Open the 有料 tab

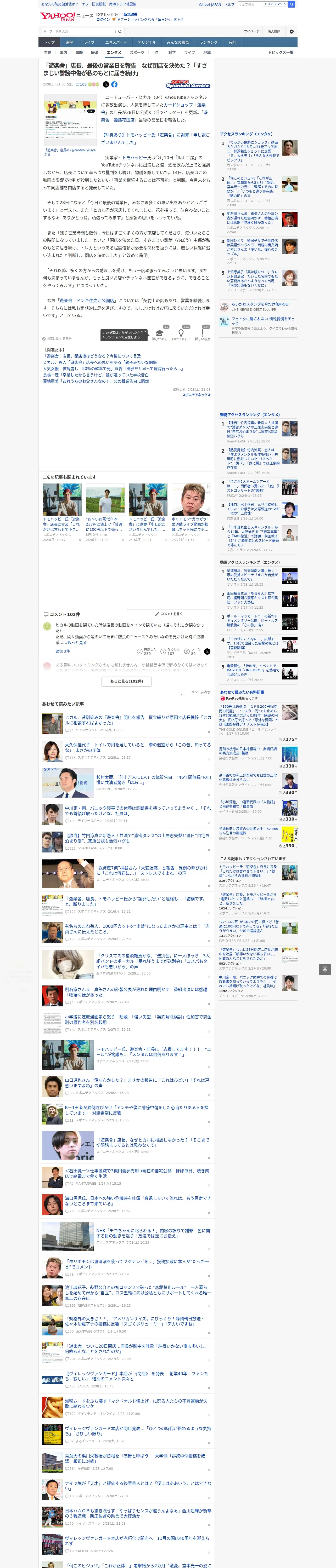coord(232,43)
